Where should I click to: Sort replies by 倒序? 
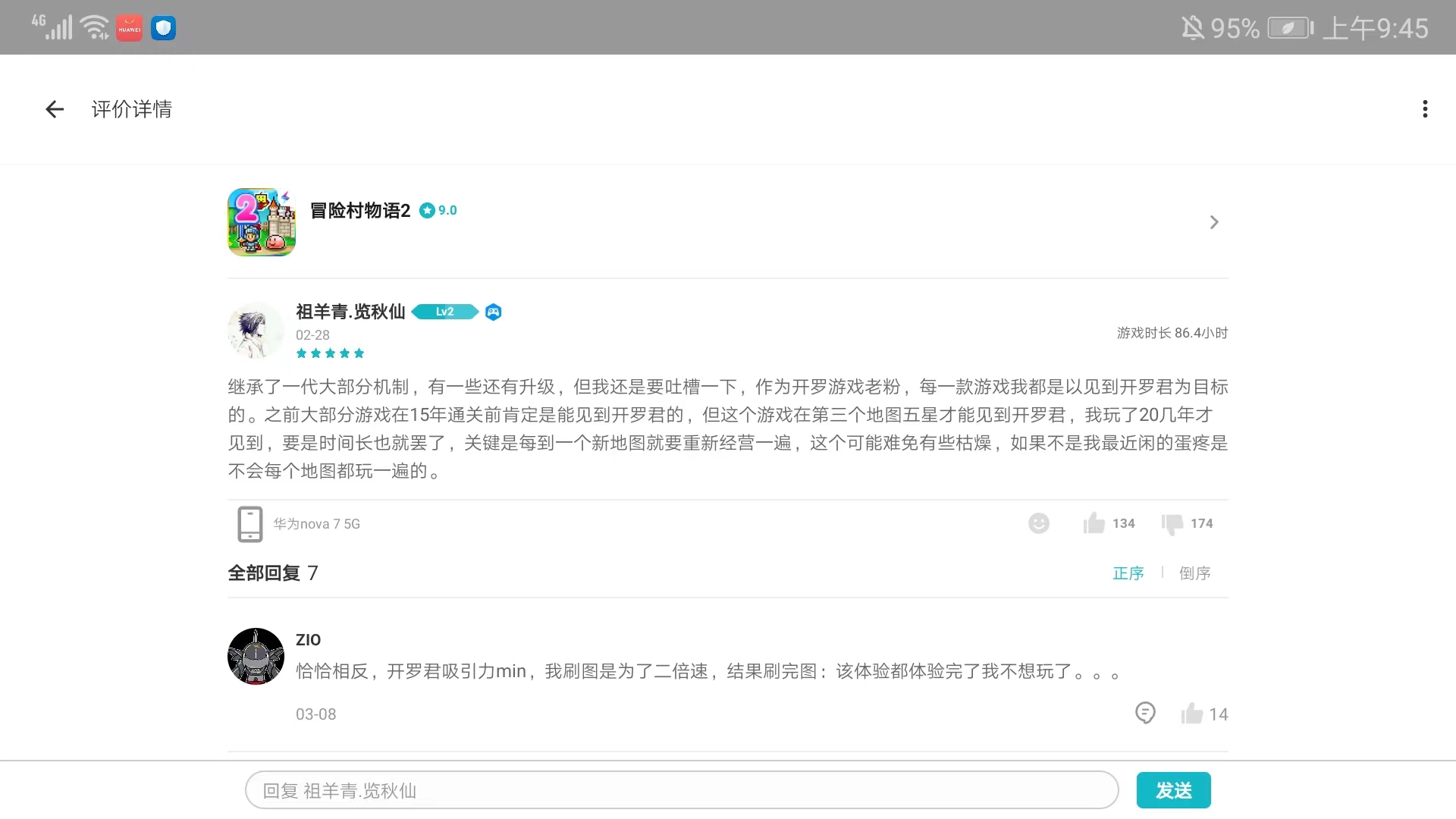[1194, 573]
